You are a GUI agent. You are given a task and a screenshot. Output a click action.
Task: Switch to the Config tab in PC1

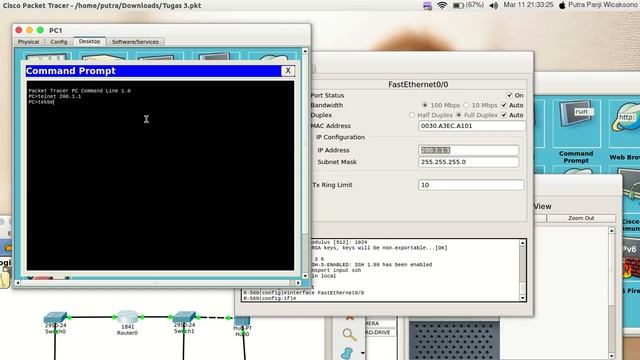click(59, 42)
